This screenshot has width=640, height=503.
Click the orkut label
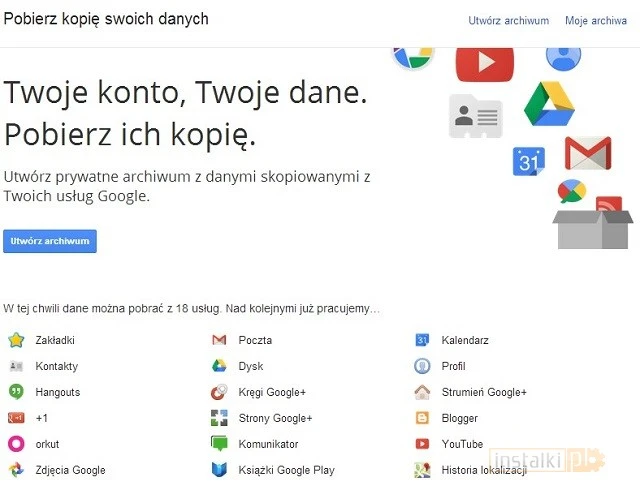pos(47,444)
